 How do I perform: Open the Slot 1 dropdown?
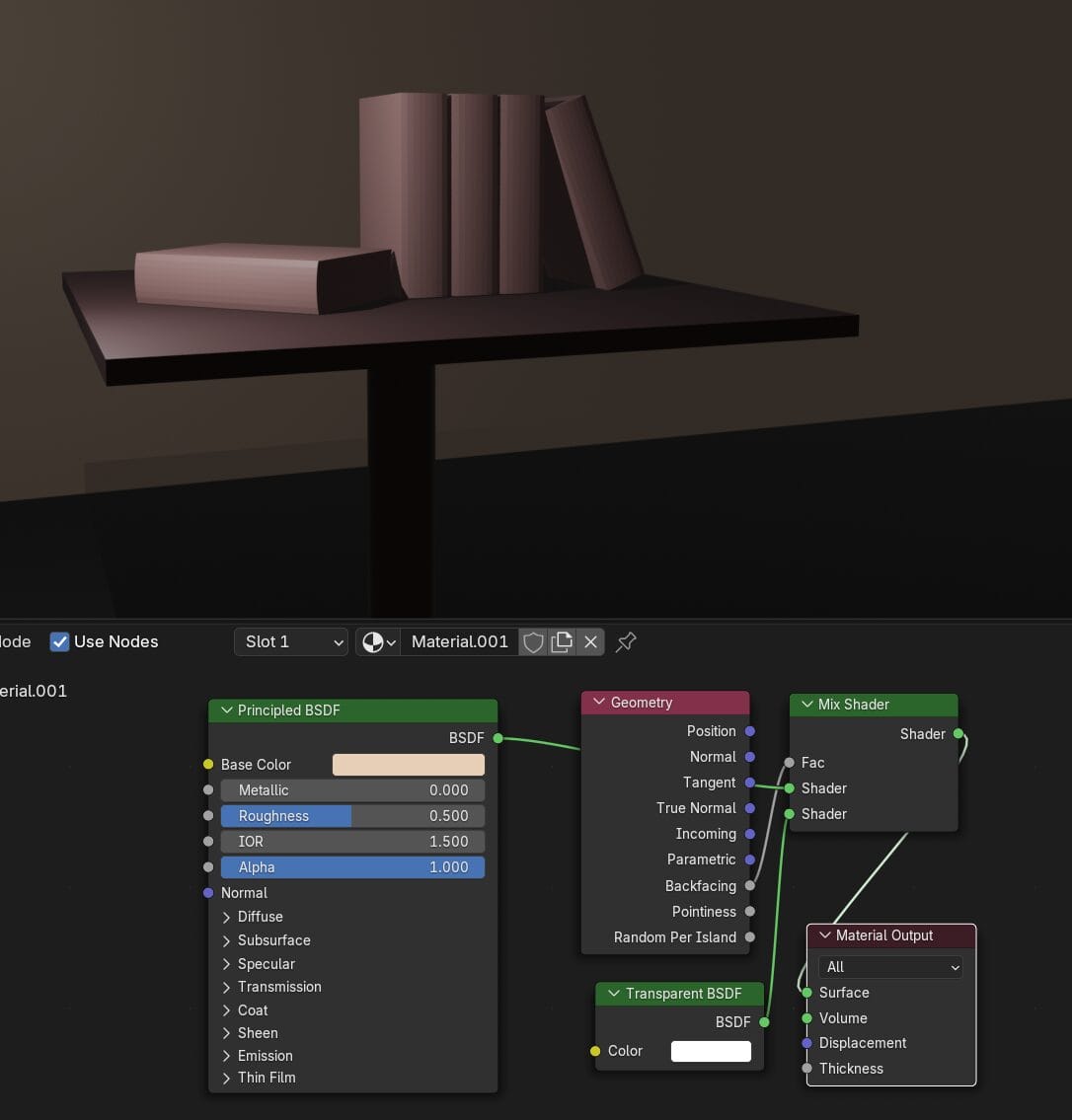coord(291,642)
